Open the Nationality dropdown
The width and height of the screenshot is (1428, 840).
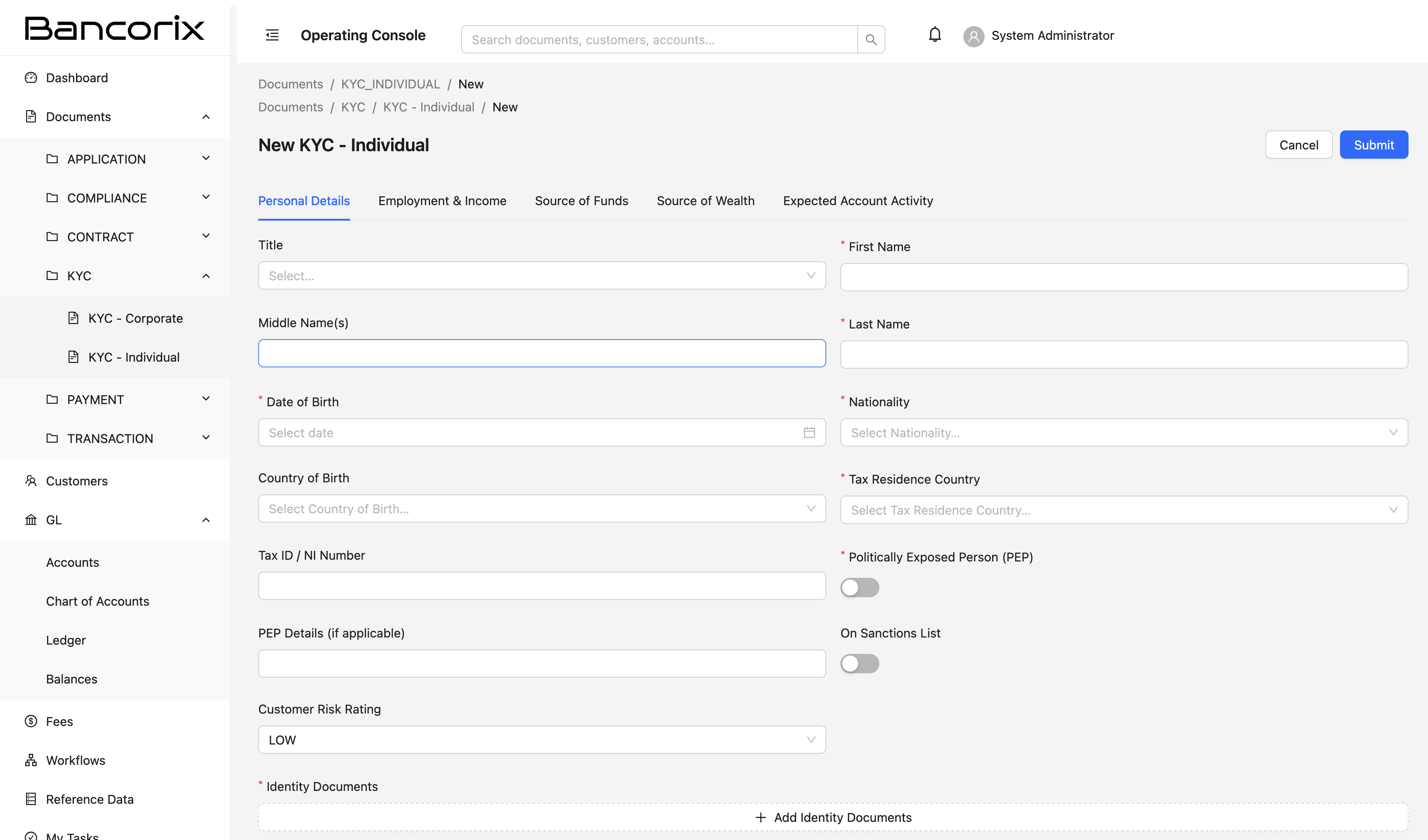(1123, 432)
